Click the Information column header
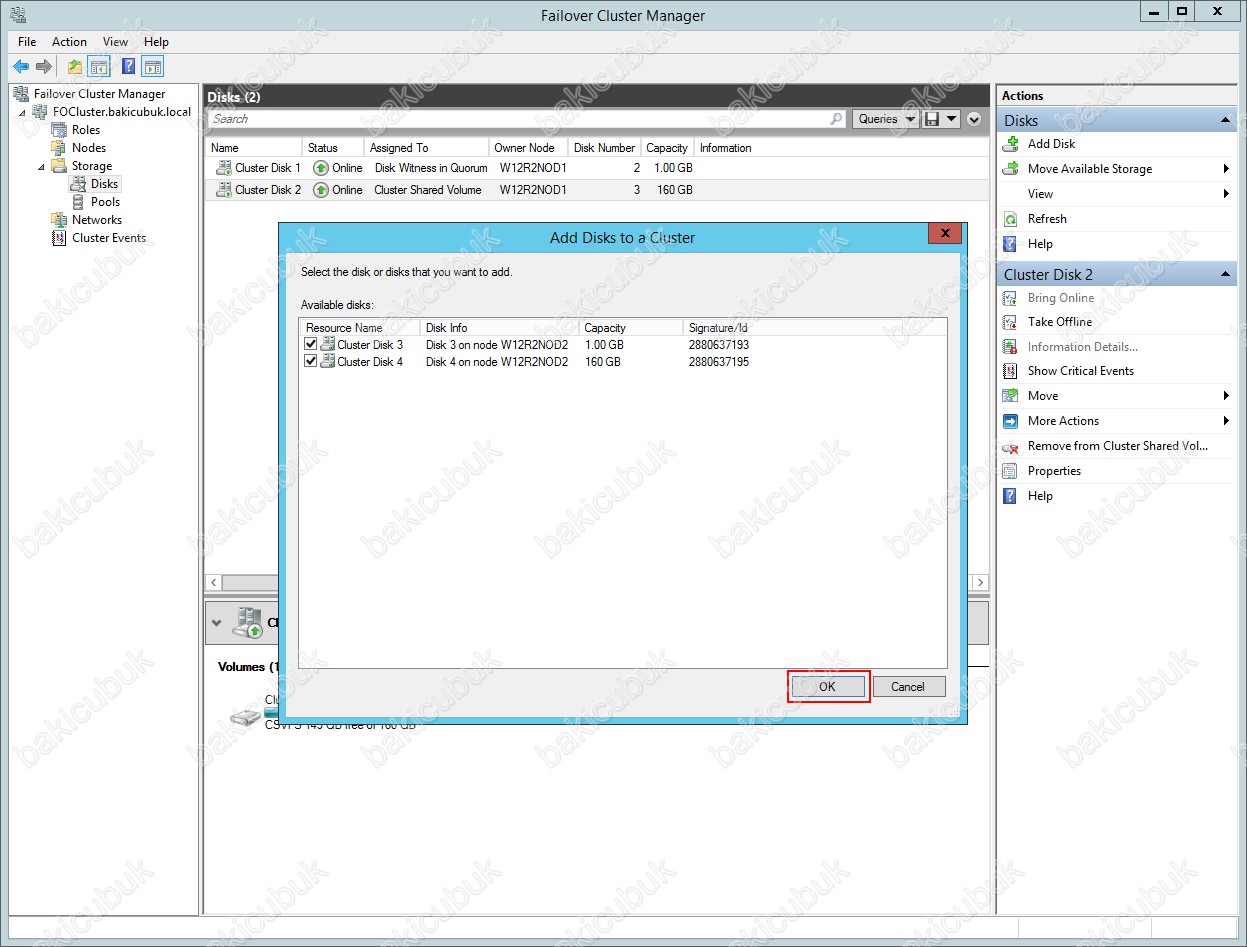This screenshot has height=947, width=1247. 726,148
